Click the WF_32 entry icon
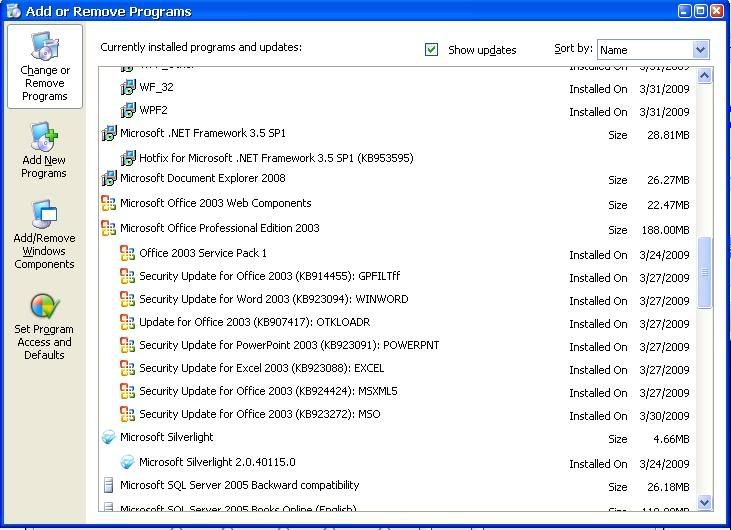 pos(128,87)
